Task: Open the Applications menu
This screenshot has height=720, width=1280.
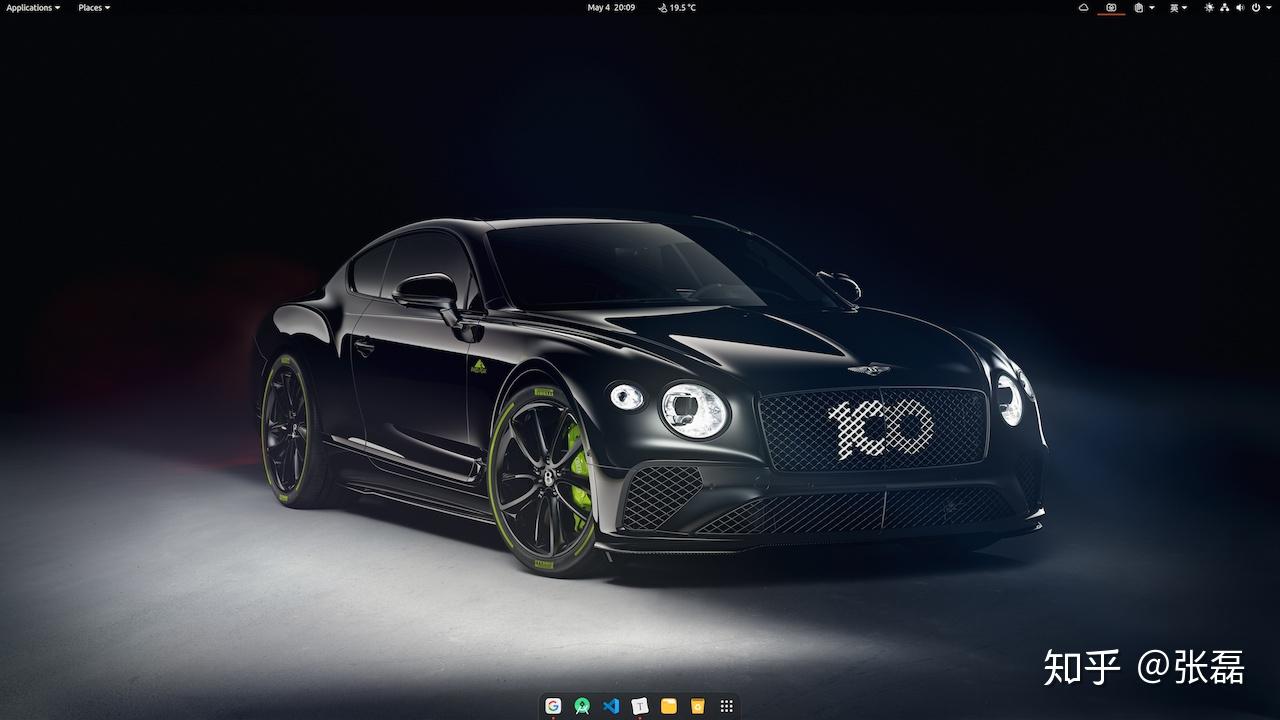Action: tap(33, 7)
